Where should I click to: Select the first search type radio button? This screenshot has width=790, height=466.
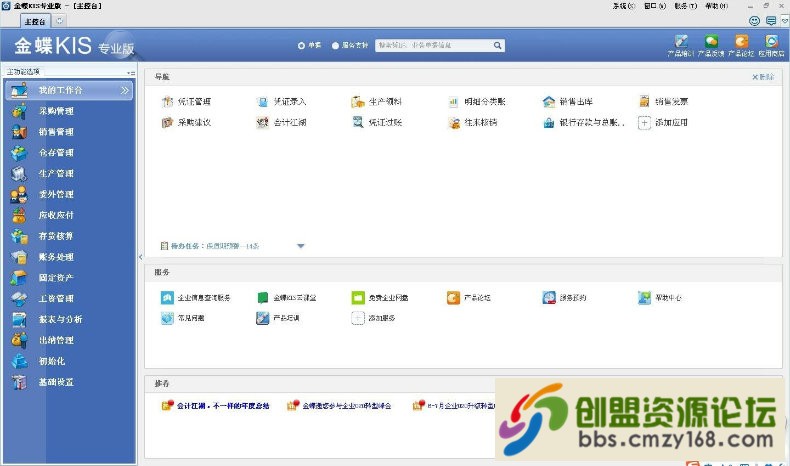tap(301, 45)
